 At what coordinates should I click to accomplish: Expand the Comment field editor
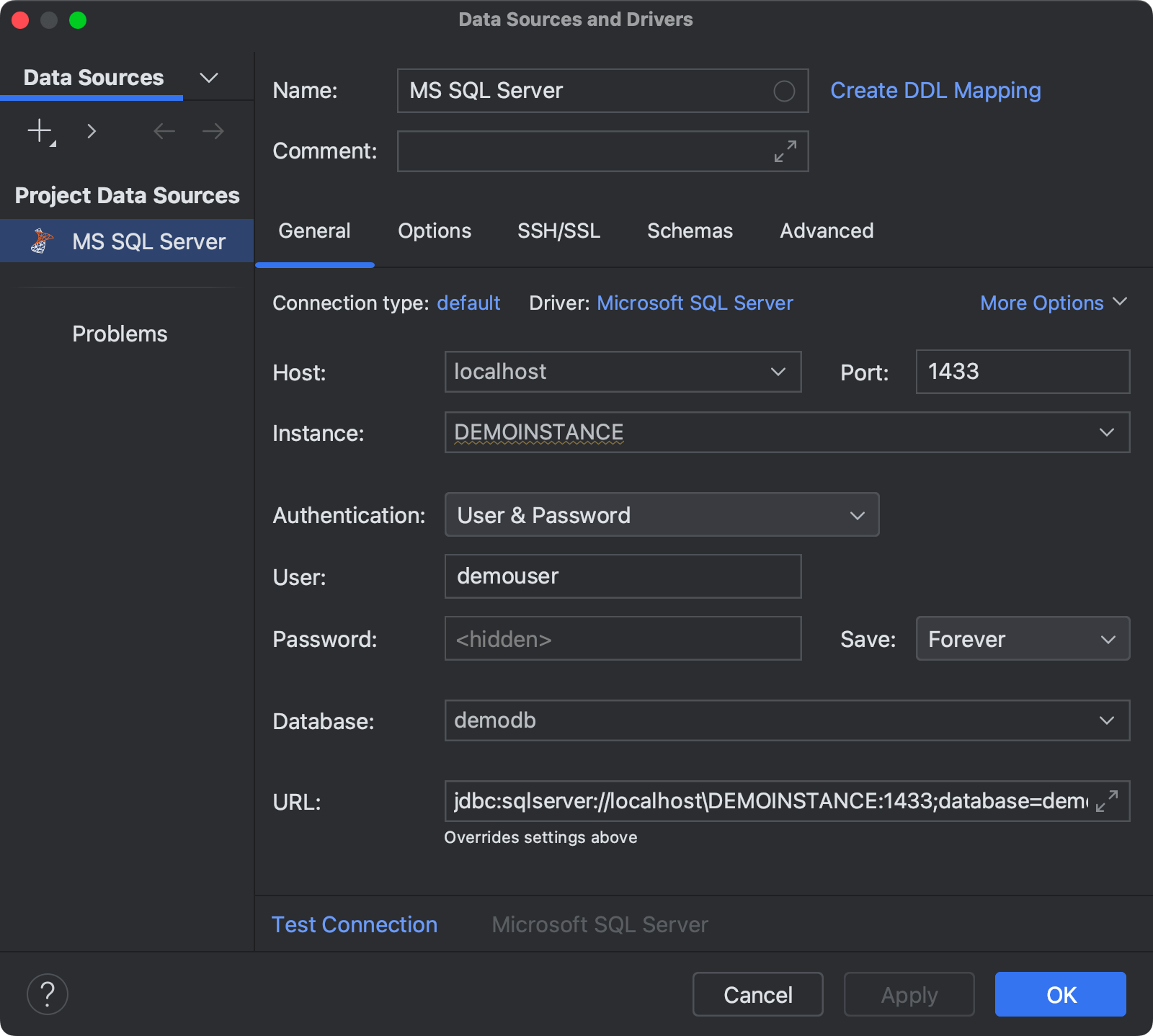point(785,151)
